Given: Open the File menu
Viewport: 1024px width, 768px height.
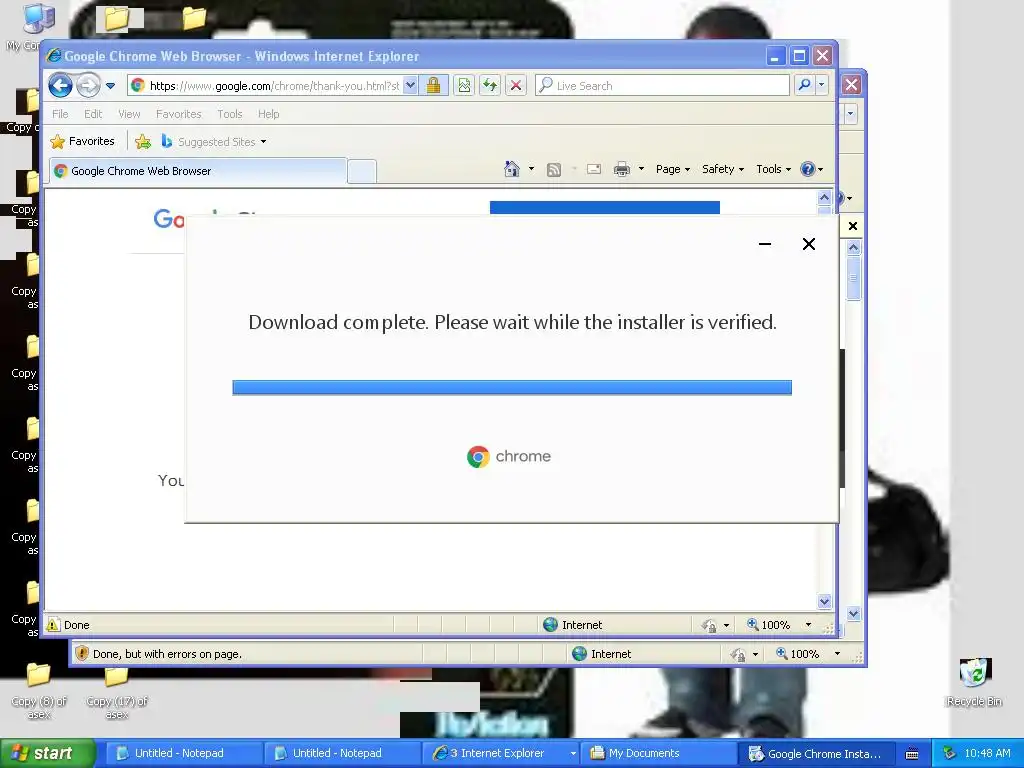Looking at the screenshot, I should click(x=60, y=114).
